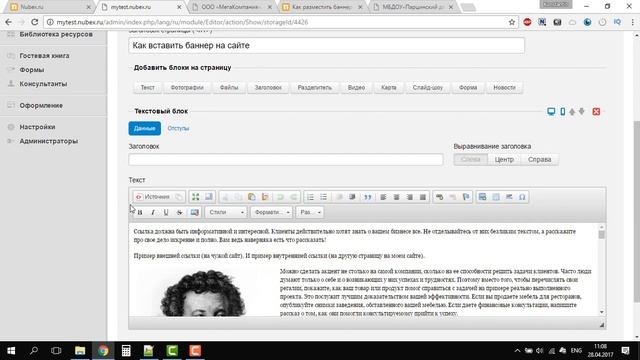Click the increase indent icon
640x360 pixels.
pos(352,197)
